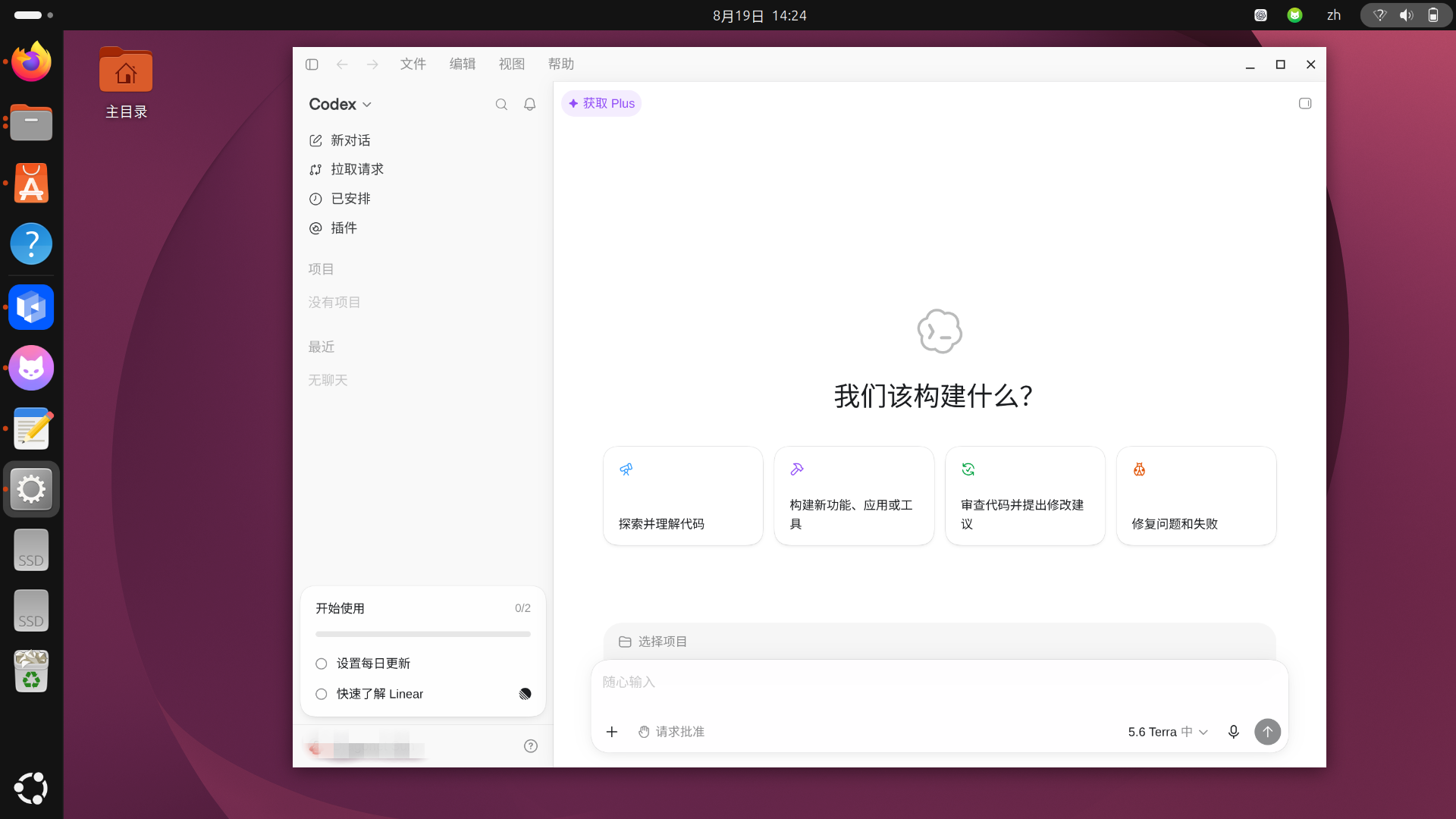Open the 视图 menu
The width and height of the screenshot is (1456, 819).
click(x=512, y=64)
